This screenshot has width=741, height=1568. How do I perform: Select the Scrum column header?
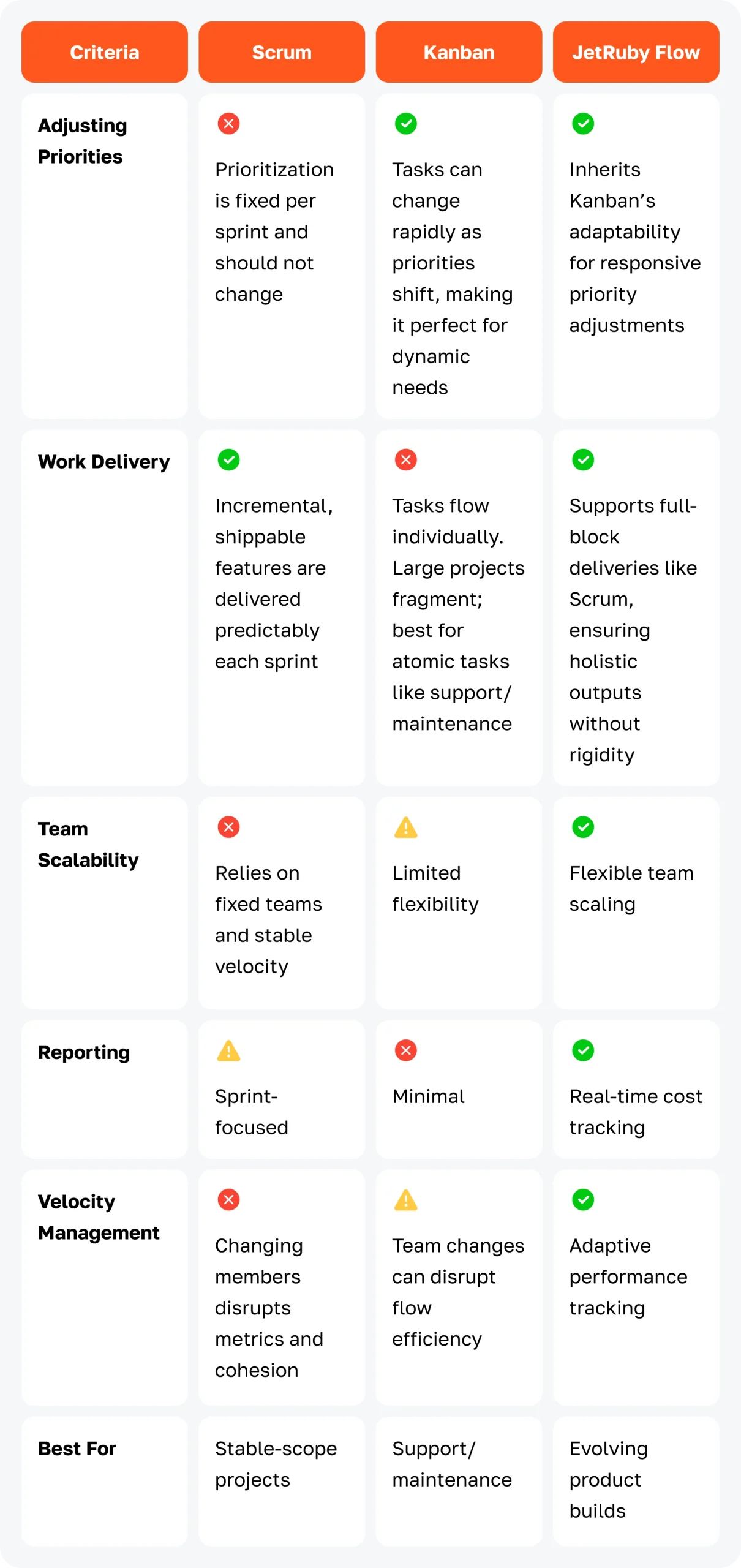coord(282,53)
